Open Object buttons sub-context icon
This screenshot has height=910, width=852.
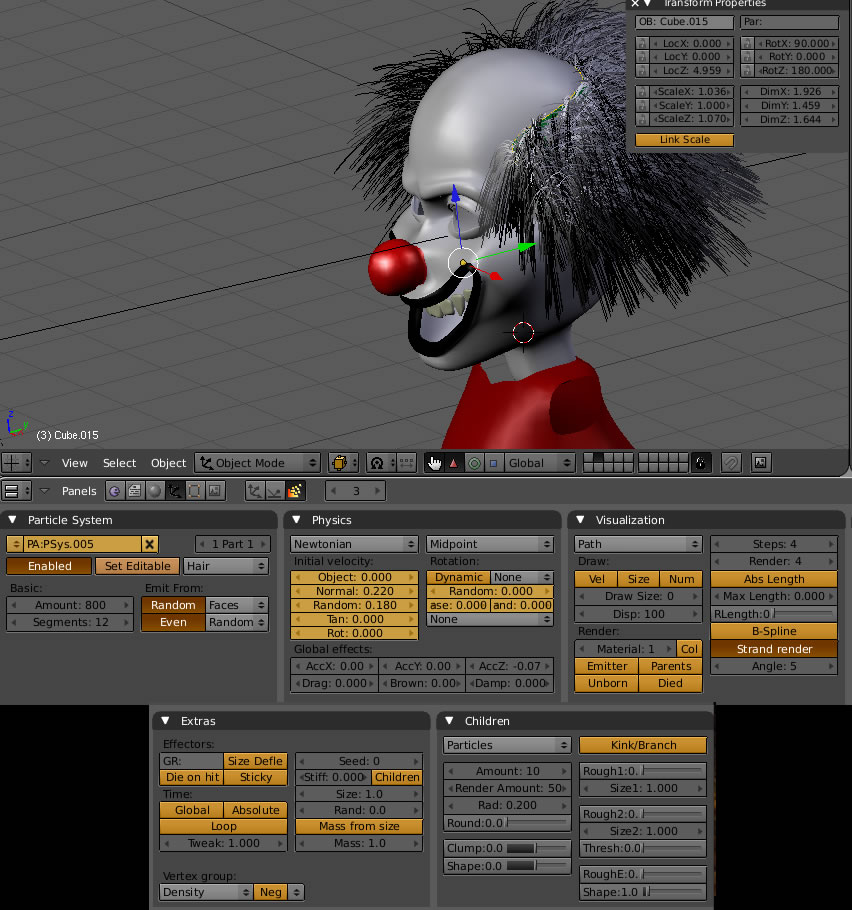(255, 491)
